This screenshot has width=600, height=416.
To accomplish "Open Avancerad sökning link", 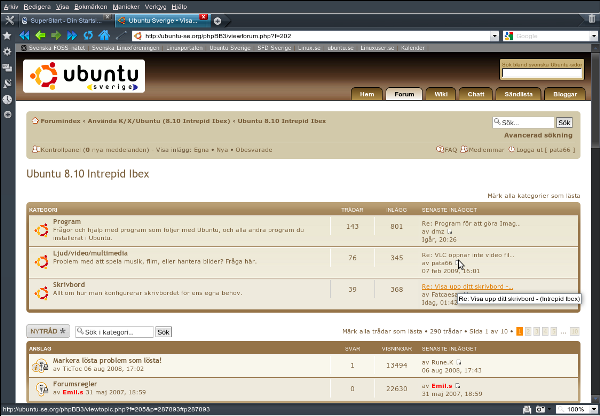I will pos(538,135).
